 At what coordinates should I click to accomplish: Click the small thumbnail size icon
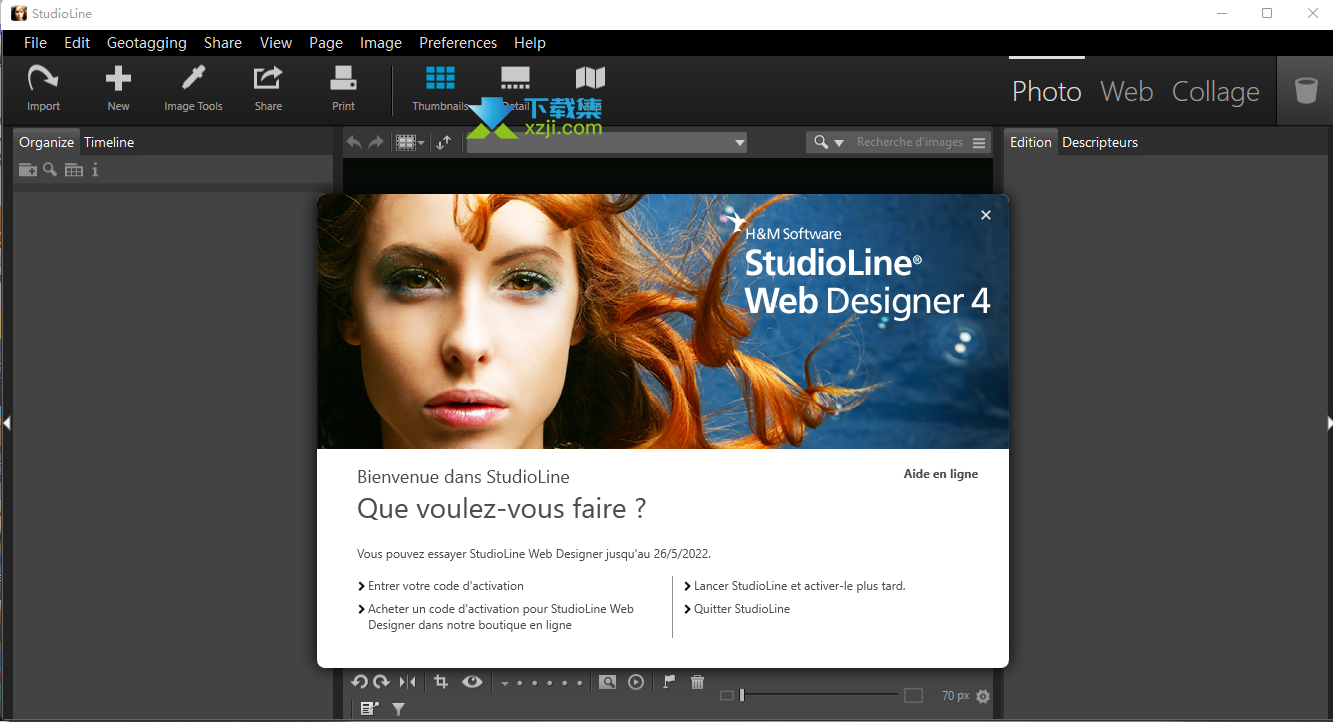[727, 695]
